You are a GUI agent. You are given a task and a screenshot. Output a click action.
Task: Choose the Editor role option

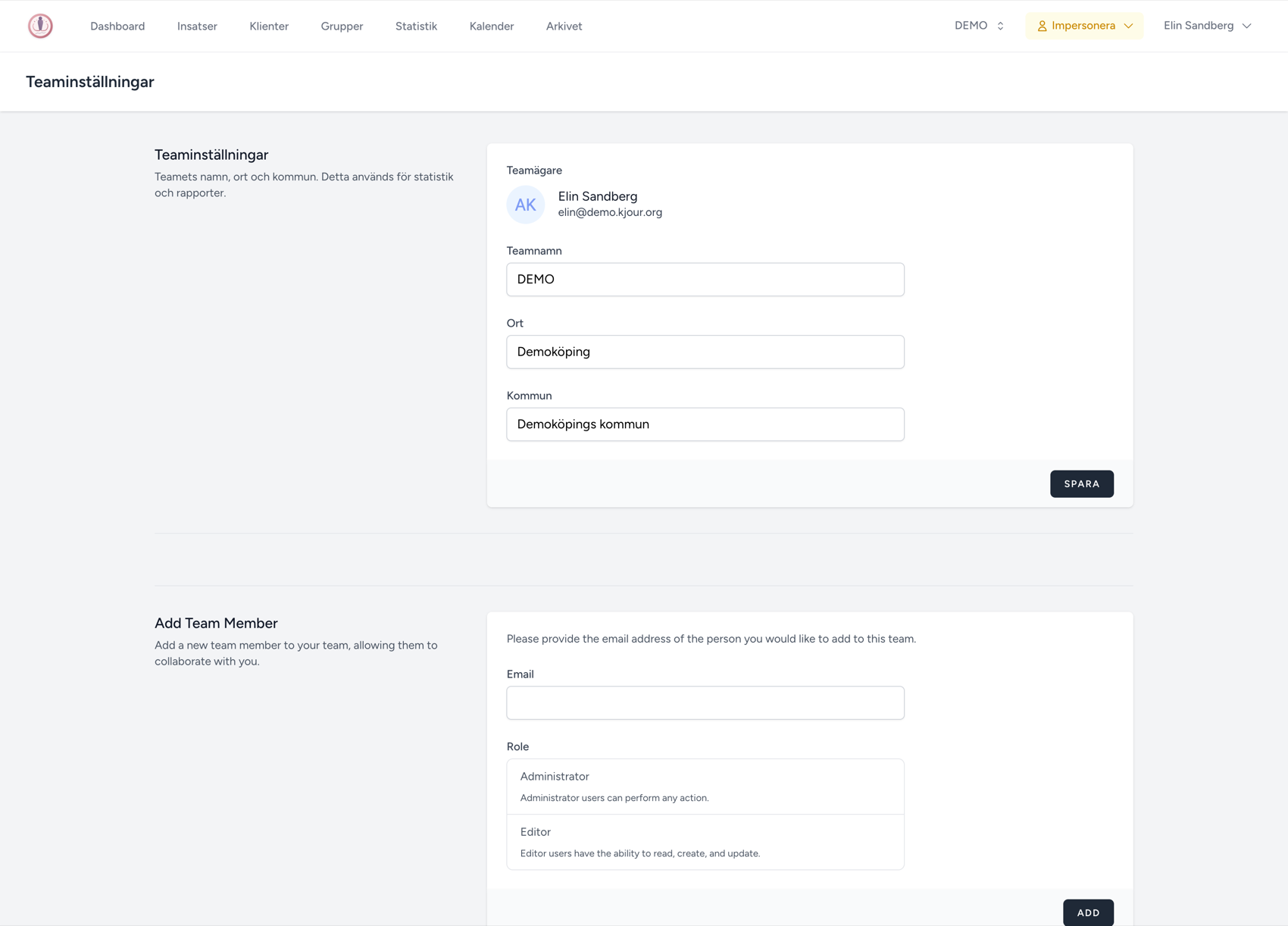(705, 842)
